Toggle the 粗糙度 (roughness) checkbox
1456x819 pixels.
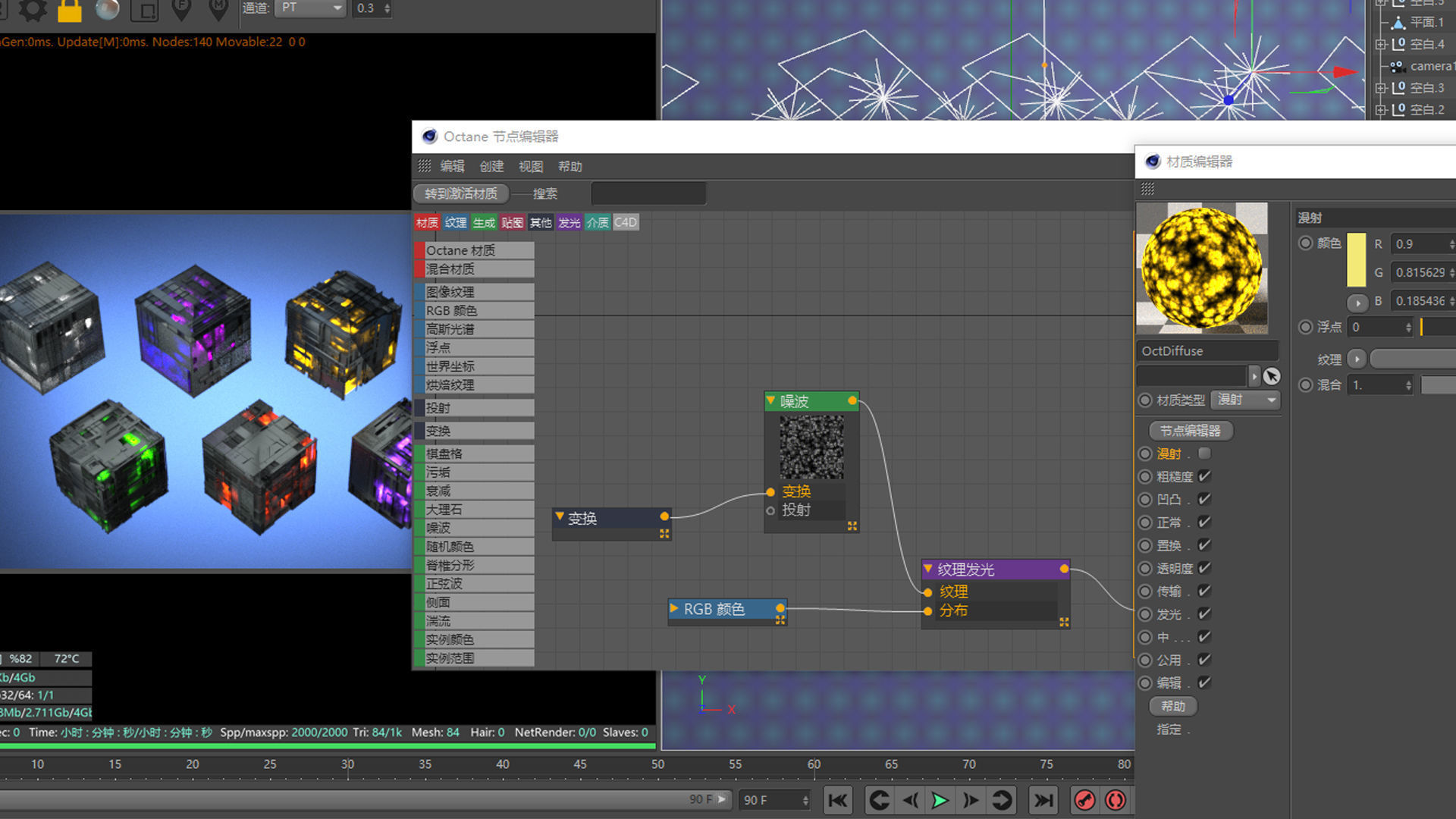pos(1204,476)
